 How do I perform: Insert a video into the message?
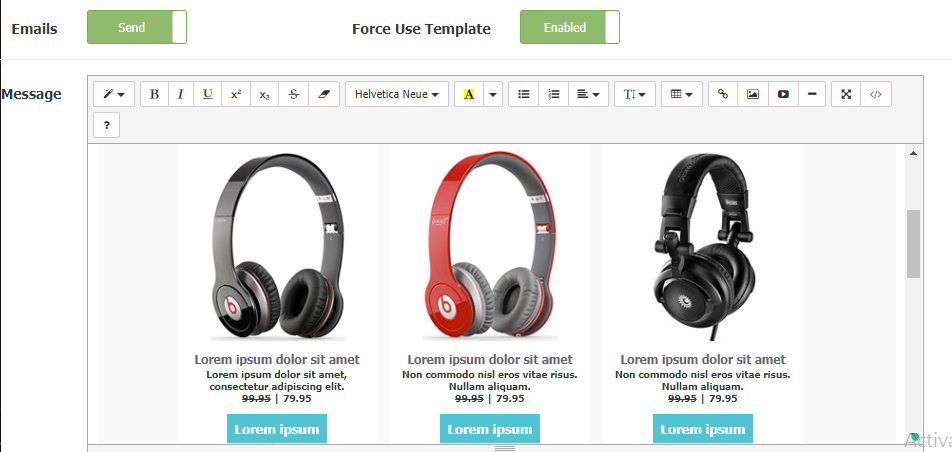tap(783, 94)
